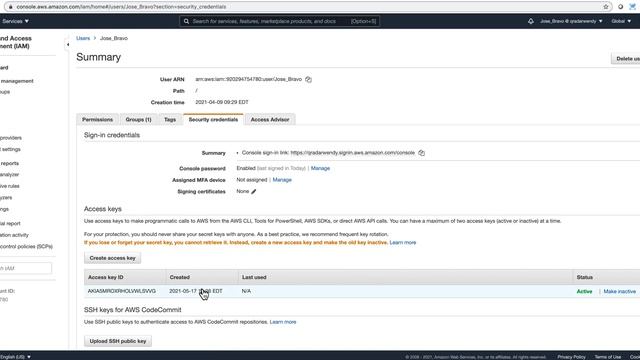The width and height of the screenshot is (640, 360).
Task: Open the Services dropdown menu
Action: point(16,21)
